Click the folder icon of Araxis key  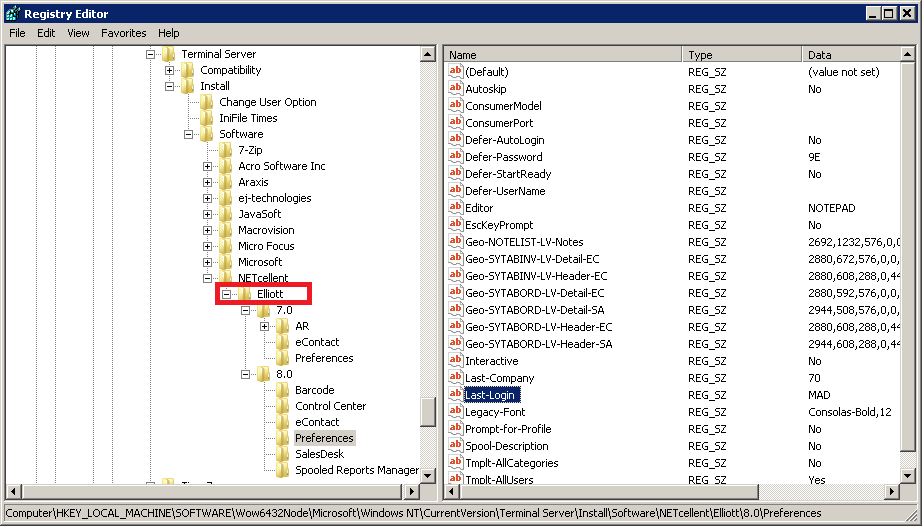(225, 182)
